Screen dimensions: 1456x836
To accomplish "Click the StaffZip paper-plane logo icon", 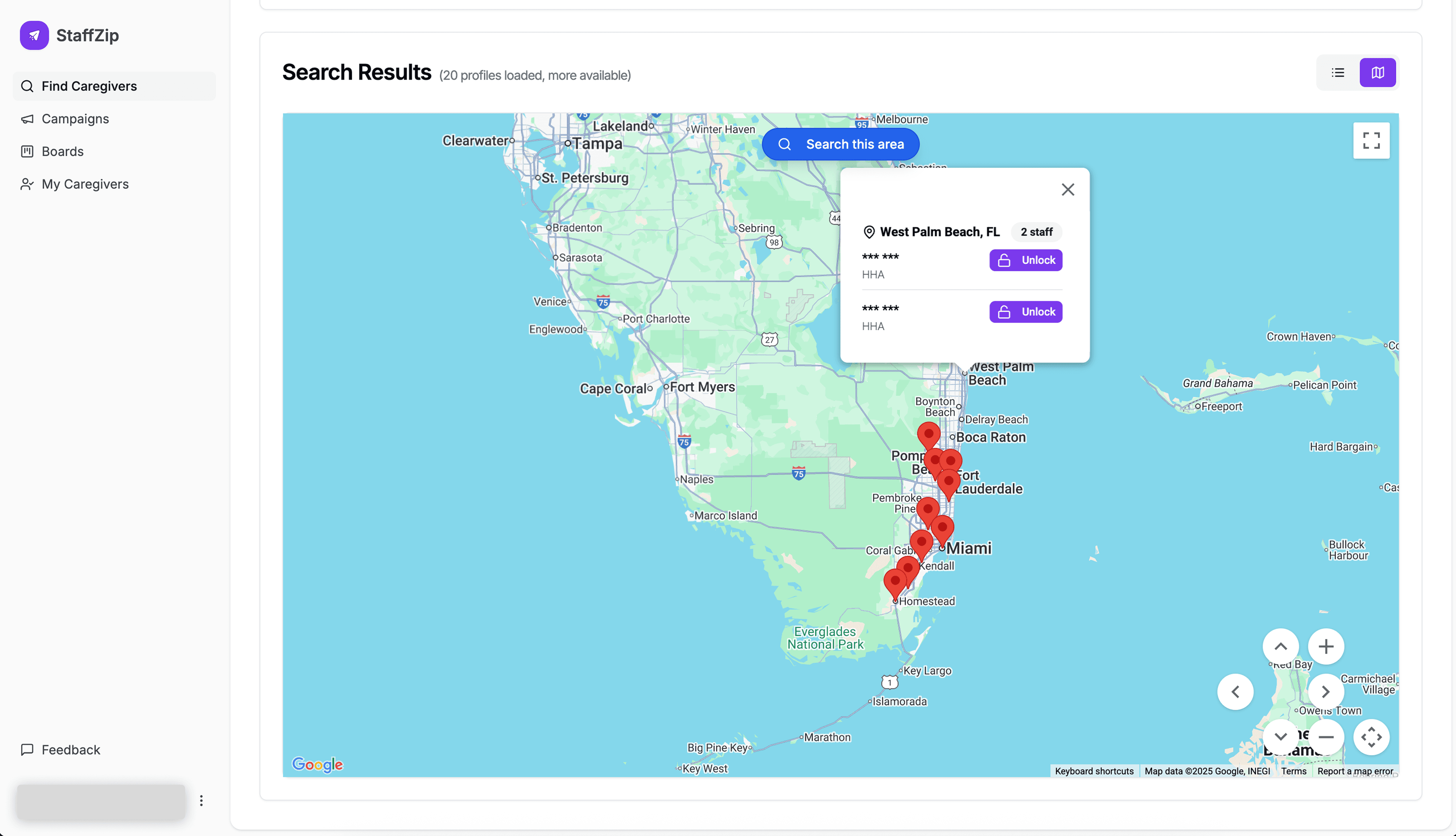I will pos(34,35).
